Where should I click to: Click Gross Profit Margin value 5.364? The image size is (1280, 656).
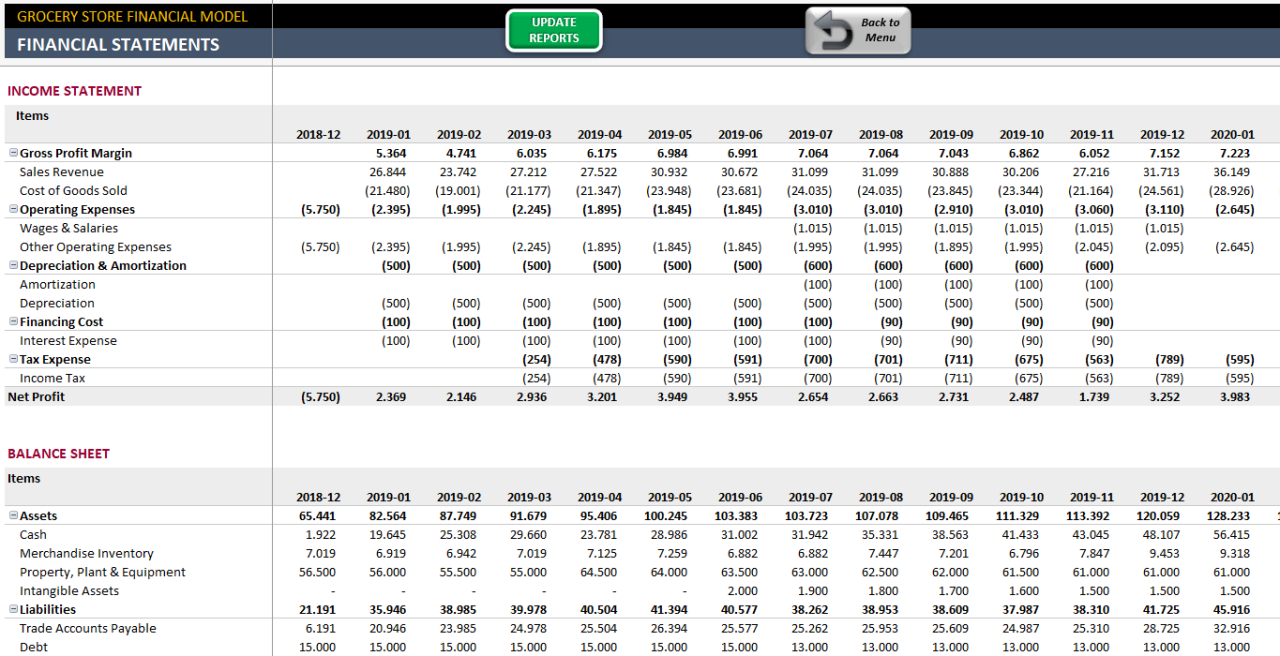[391, 153]
